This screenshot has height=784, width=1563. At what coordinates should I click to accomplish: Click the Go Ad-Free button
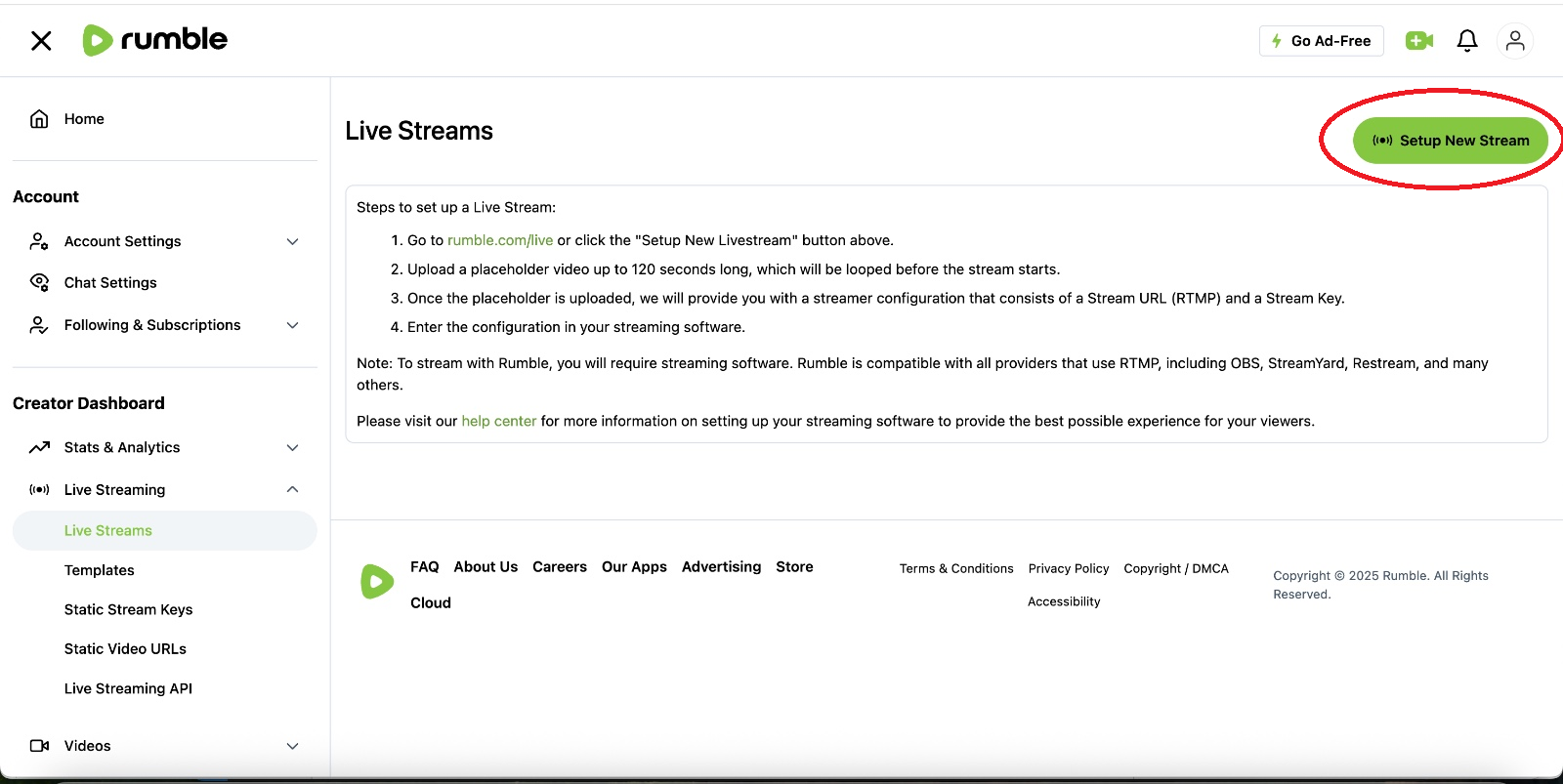(x=1321, y=41)
